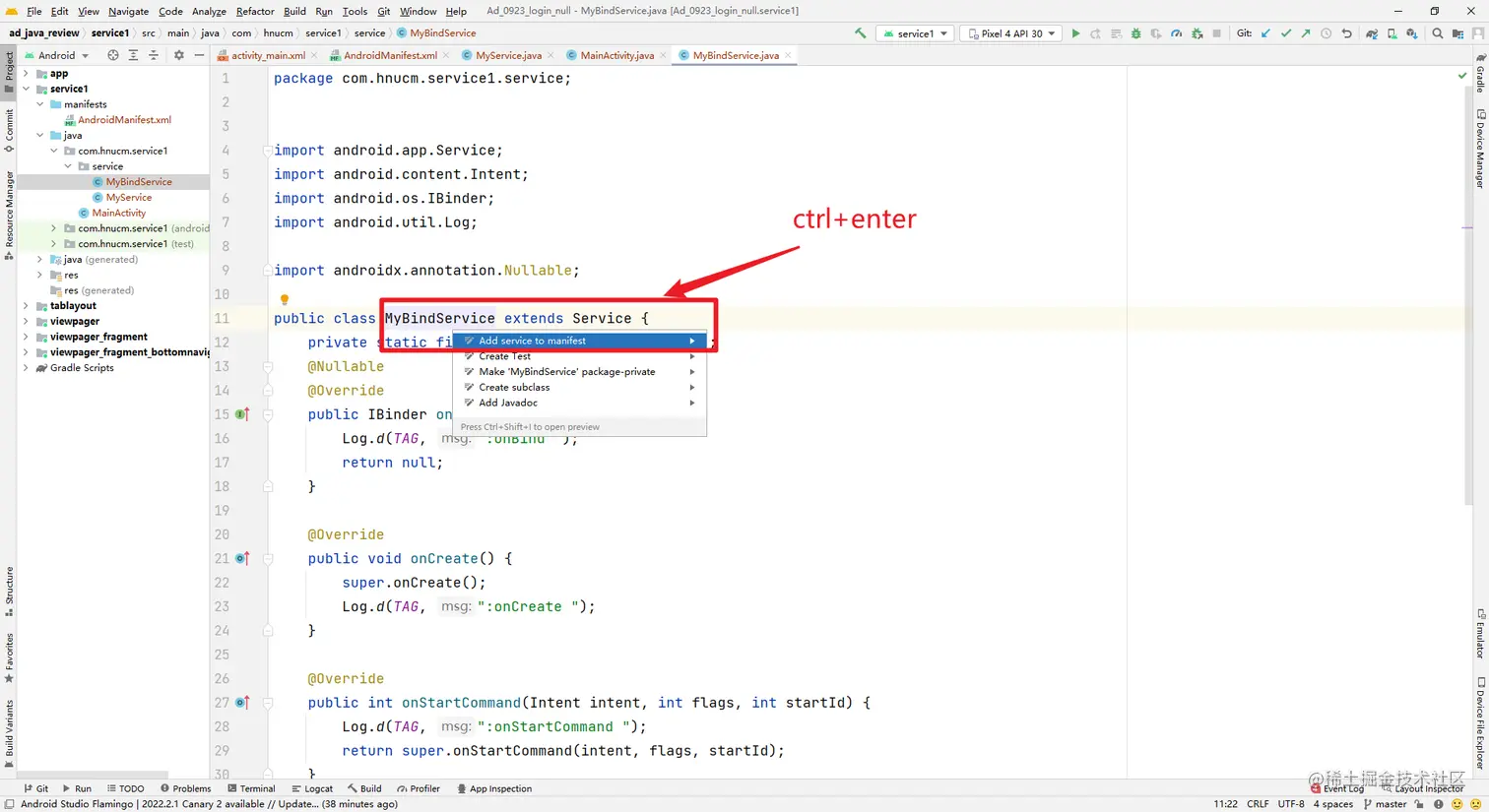Switch to the MainActivity.java tab
The height and width of the screenshot is (812, 1489).
(616, 55)
